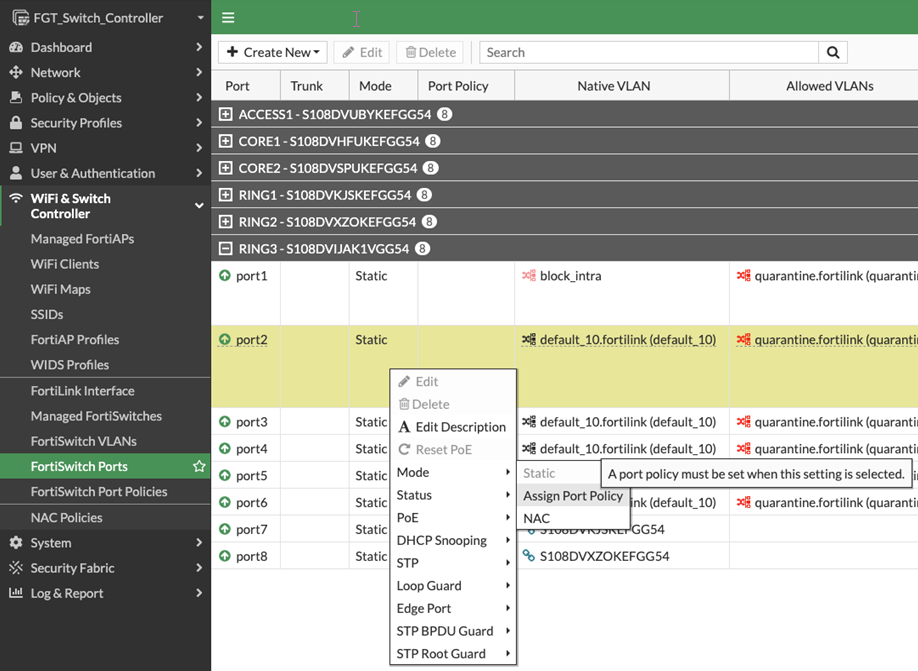
Task: Expand the CORE1 switch group
Action: click(225, 141)
